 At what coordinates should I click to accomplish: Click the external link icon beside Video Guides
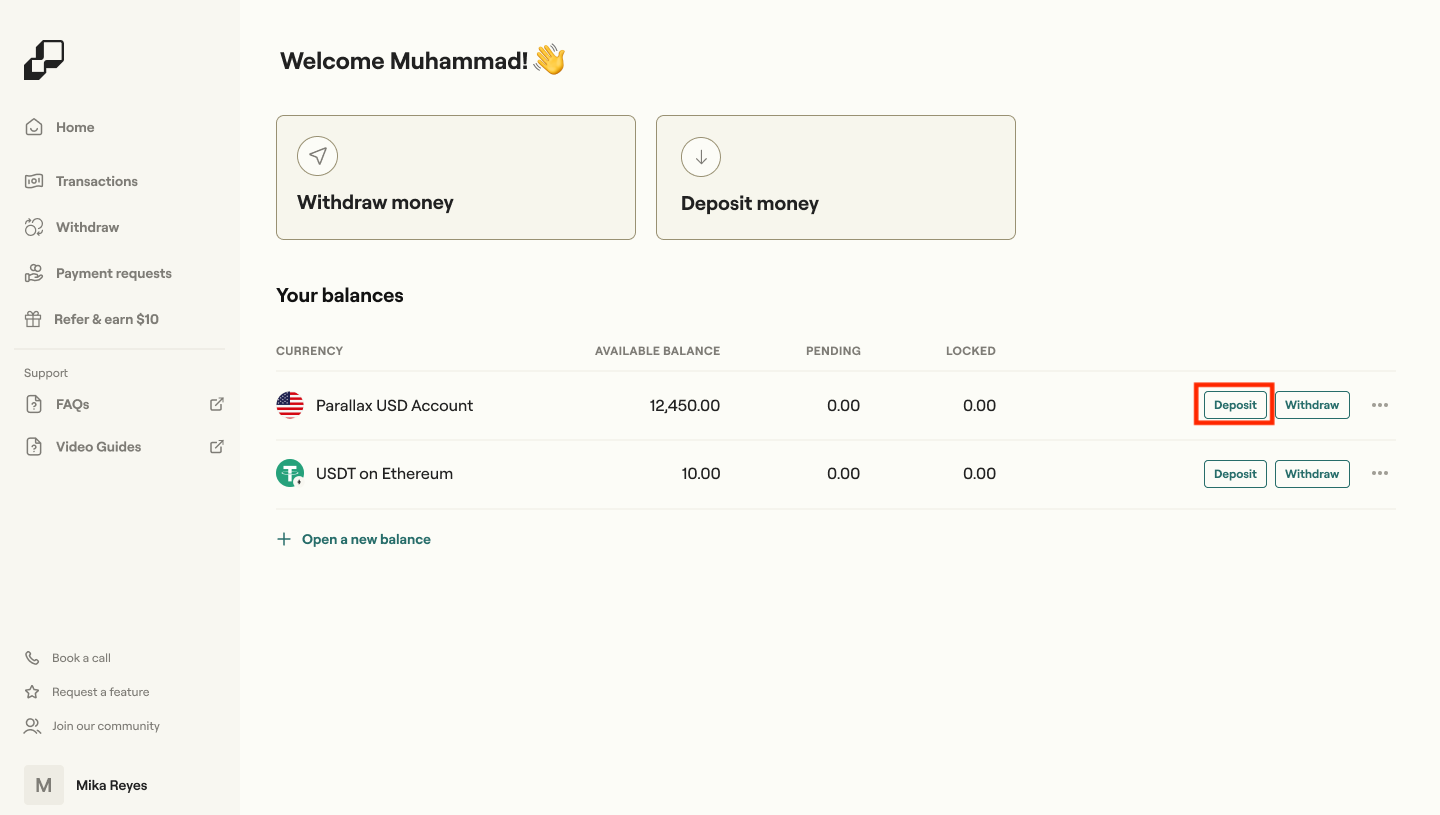tap(216, 446)
